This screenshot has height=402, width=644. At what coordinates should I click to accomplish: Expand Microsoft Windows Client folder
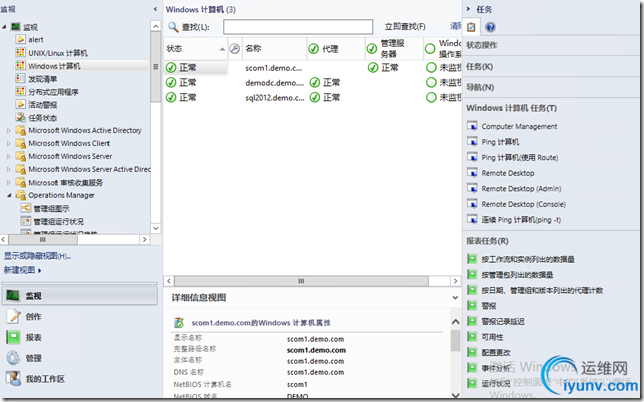pyautogui.click(x=9, y=143)
